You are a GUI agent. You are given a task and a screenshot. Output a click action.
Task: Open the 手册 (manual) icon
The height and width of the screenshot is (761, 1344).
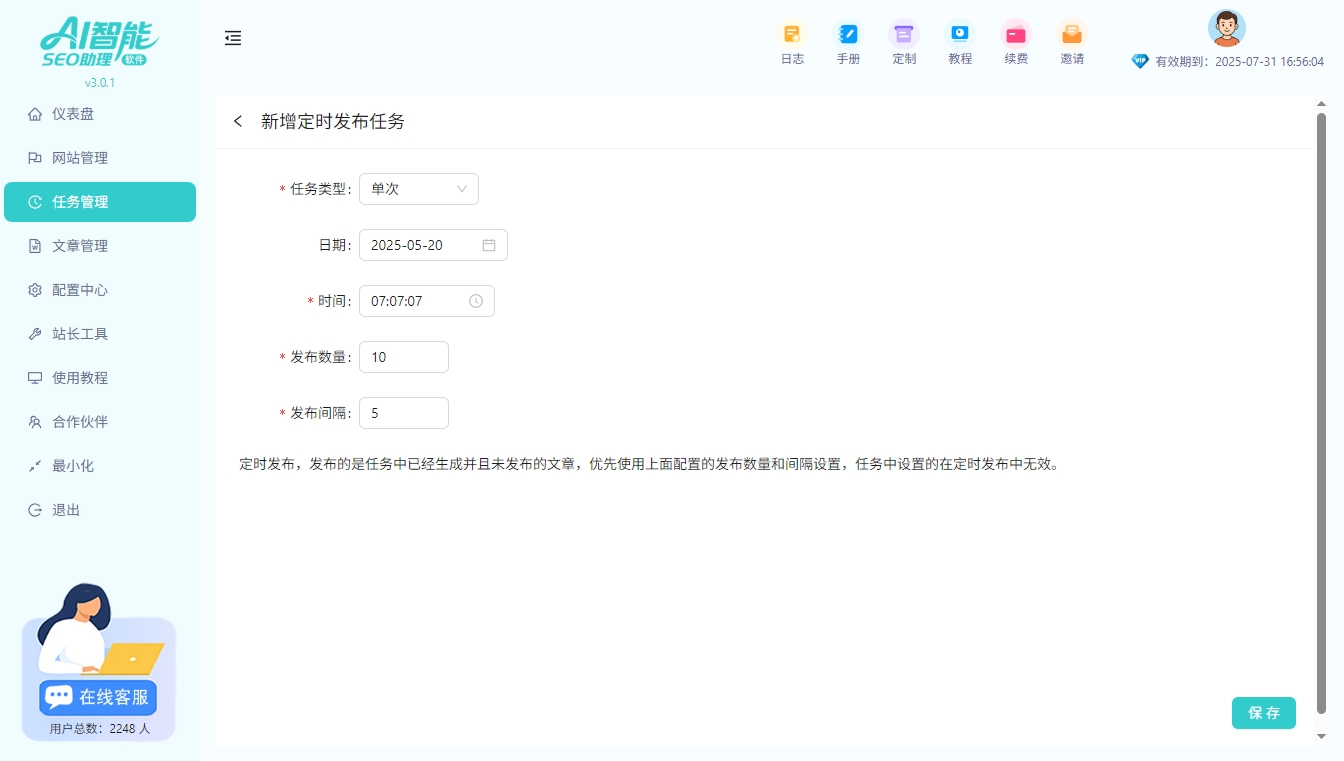point(848,42)
